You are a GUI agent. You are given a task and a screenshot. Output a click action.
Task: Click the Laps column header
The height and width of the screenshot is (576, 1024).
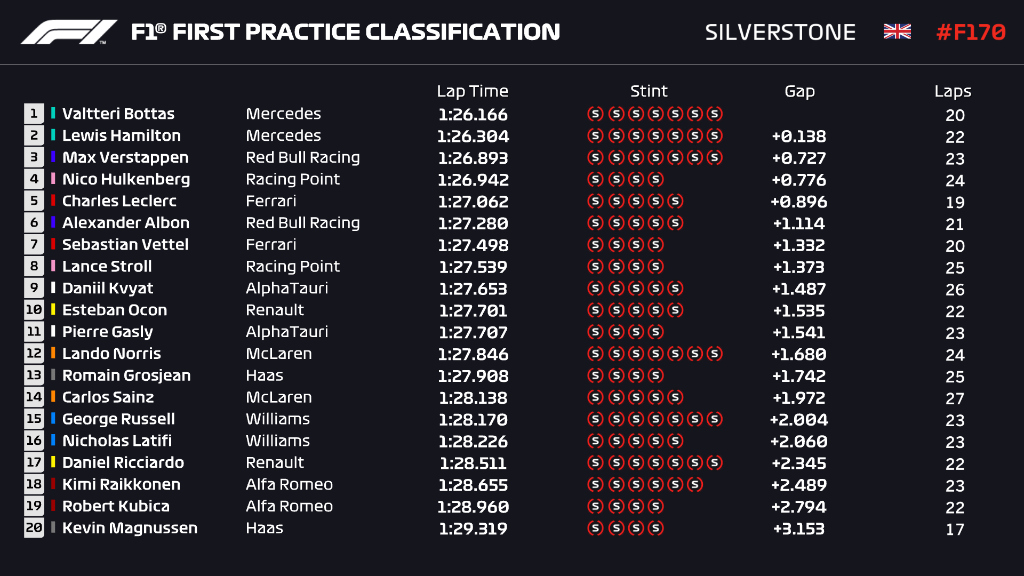(x=953, y=91)
